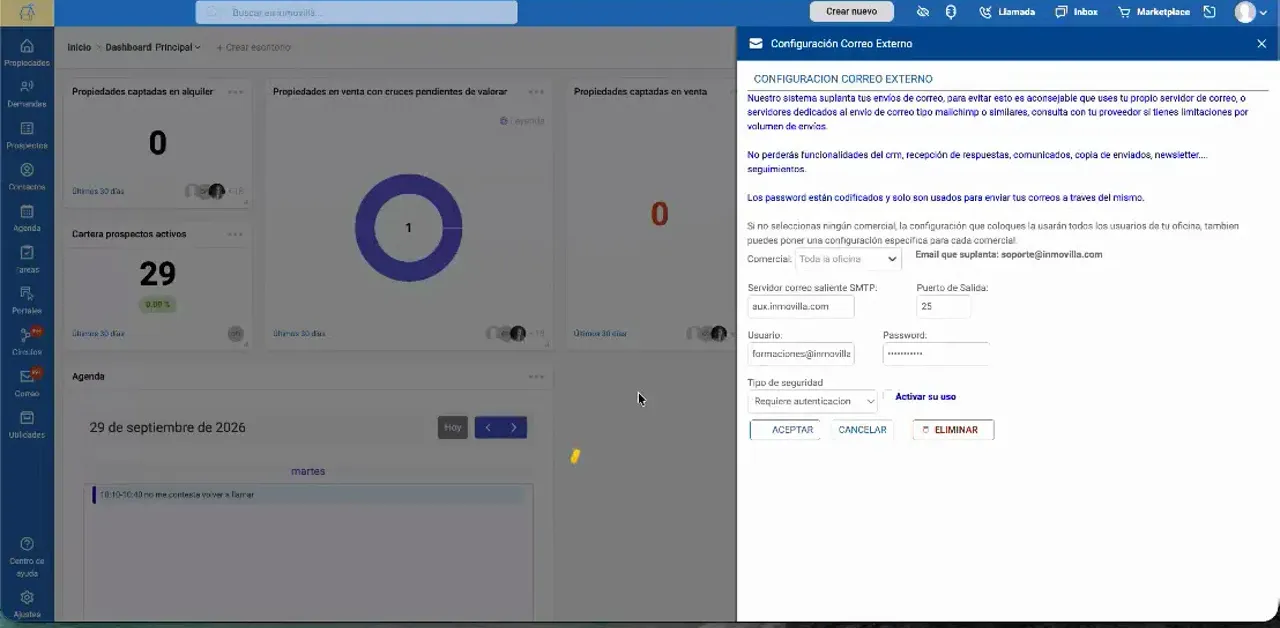Click Crear escritorio
The height and width of the screenshot is (628, 1280).
click(x=254, y=47)
